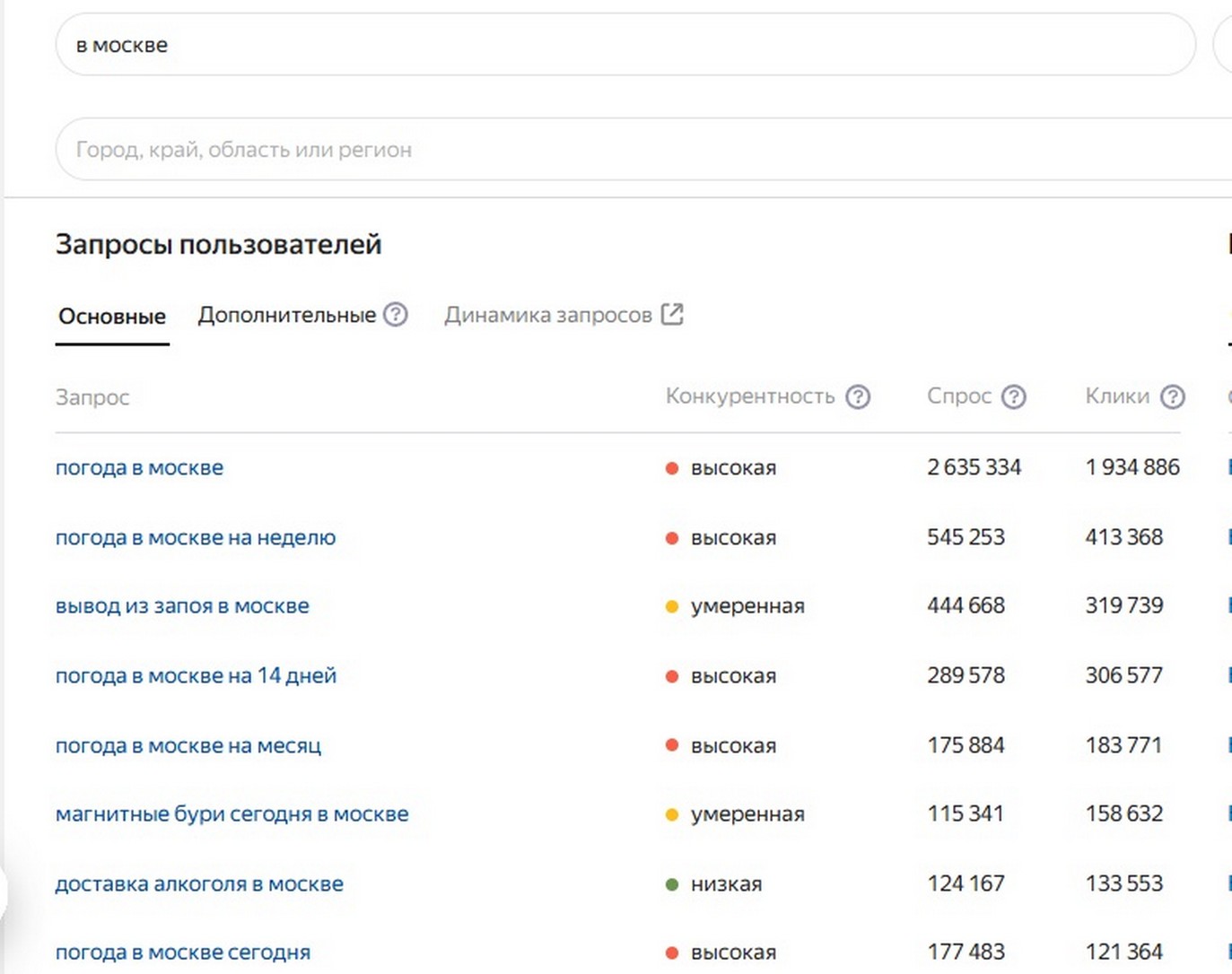This screenshot has width=1232, height=974.
Task: Open help tooltip for Спрос column
Action: pos(1015,396)
